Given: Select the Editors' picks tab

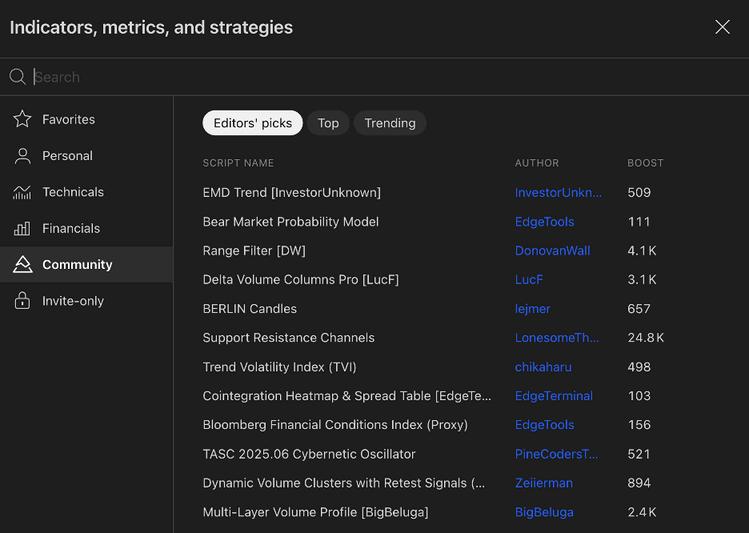Looking at the screenshot, I should 252,123.
